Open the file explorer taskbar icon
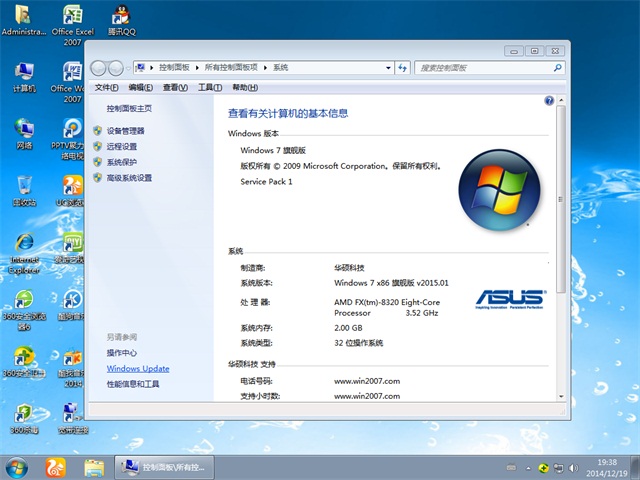Screen dimensions: 640x480 tap(94, 467)
